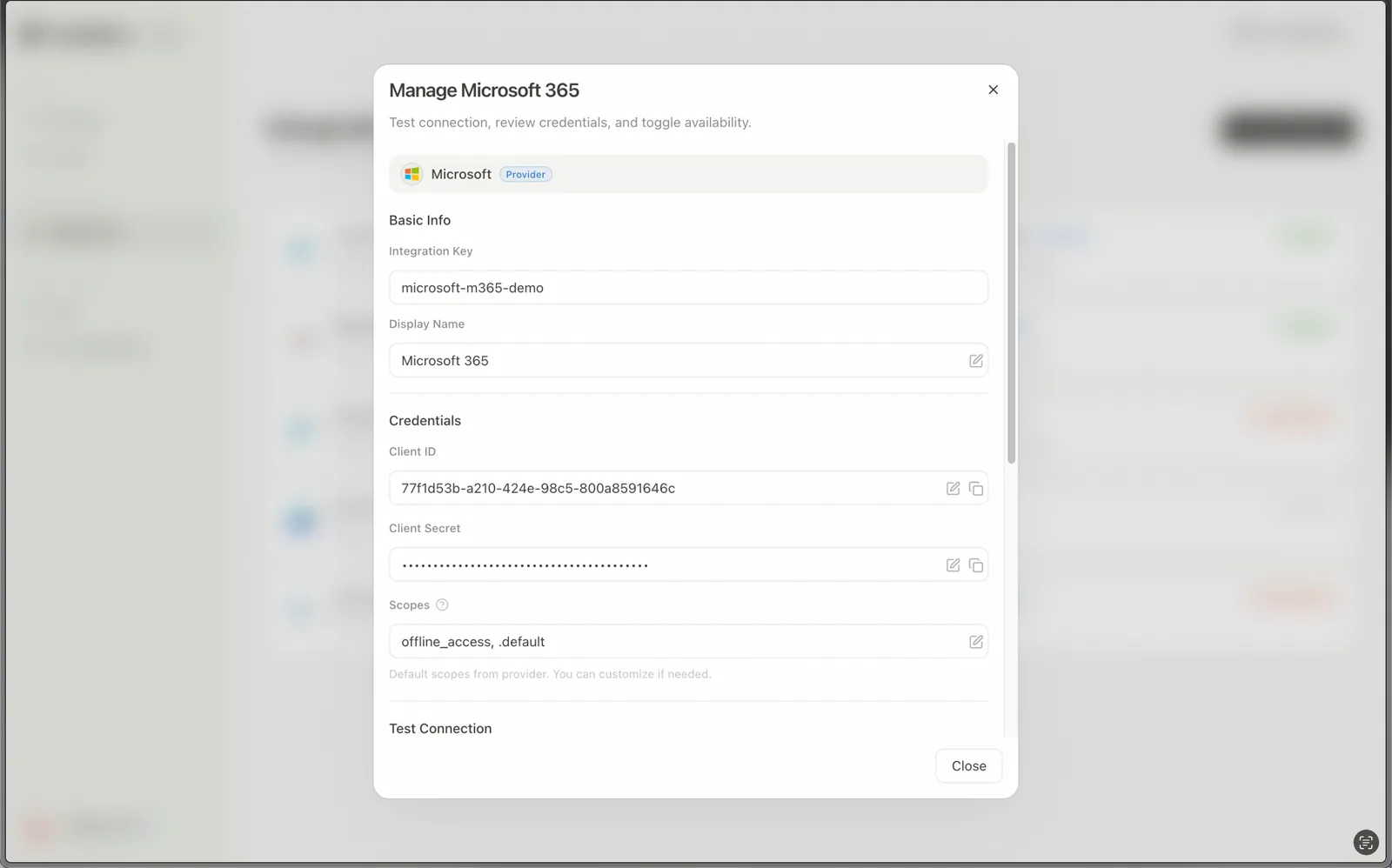Copy the Client Secret value
Image resolution: width=1392 pixels, height=868 pixels.
click(976, 565)
